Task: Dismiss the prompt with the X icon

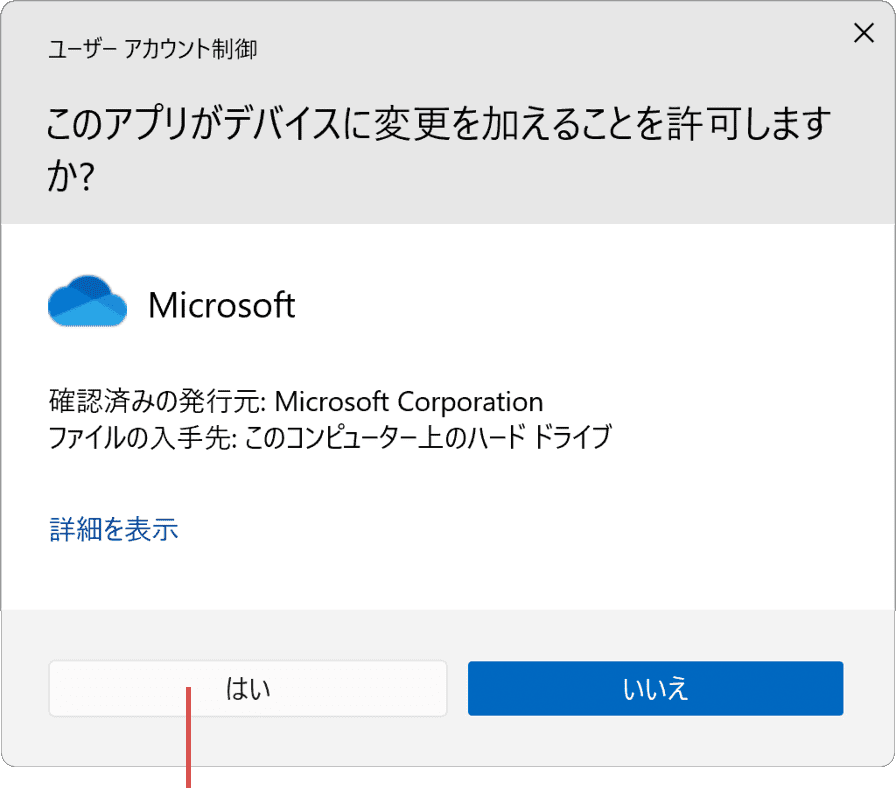Action: point(863,33)
